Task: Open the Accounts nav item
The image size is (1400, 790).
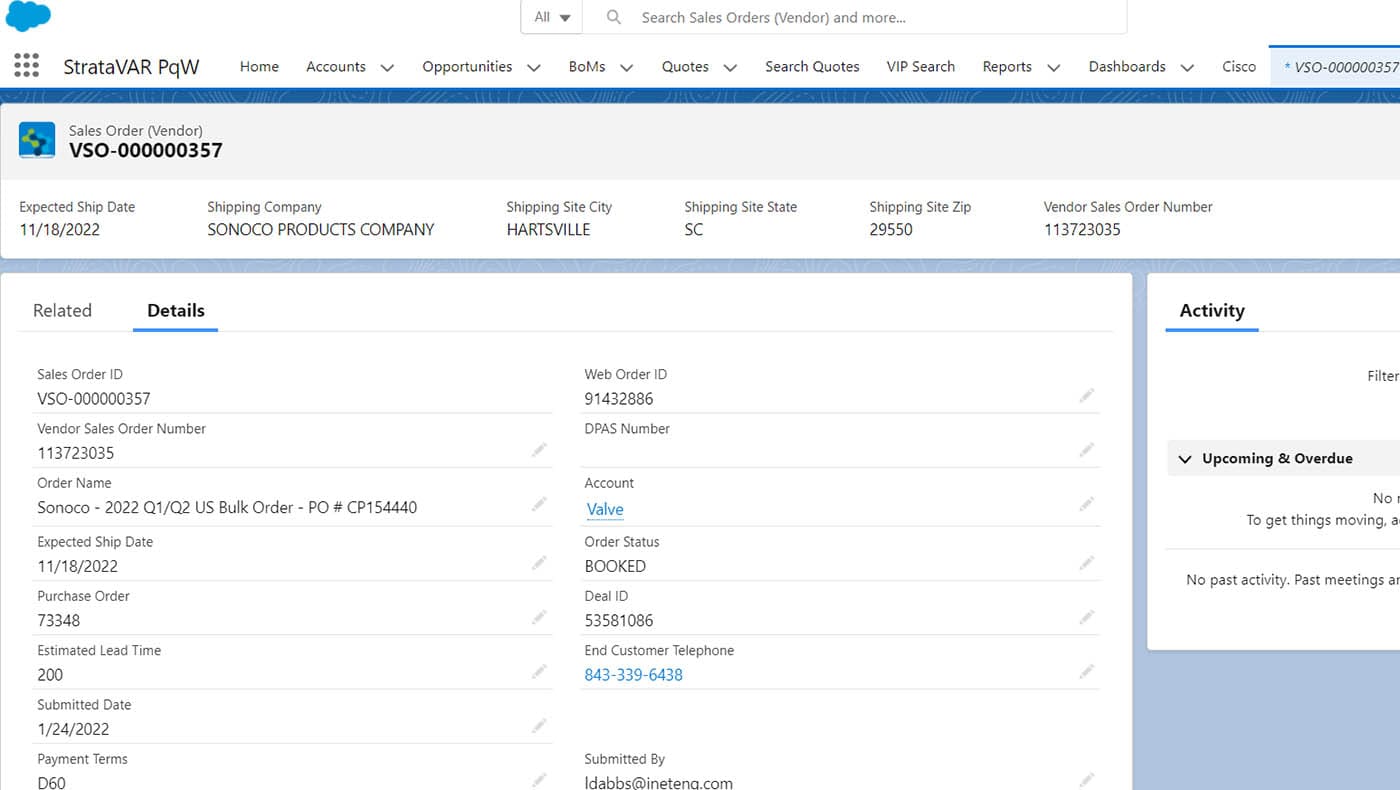Action: click(336, 66)
